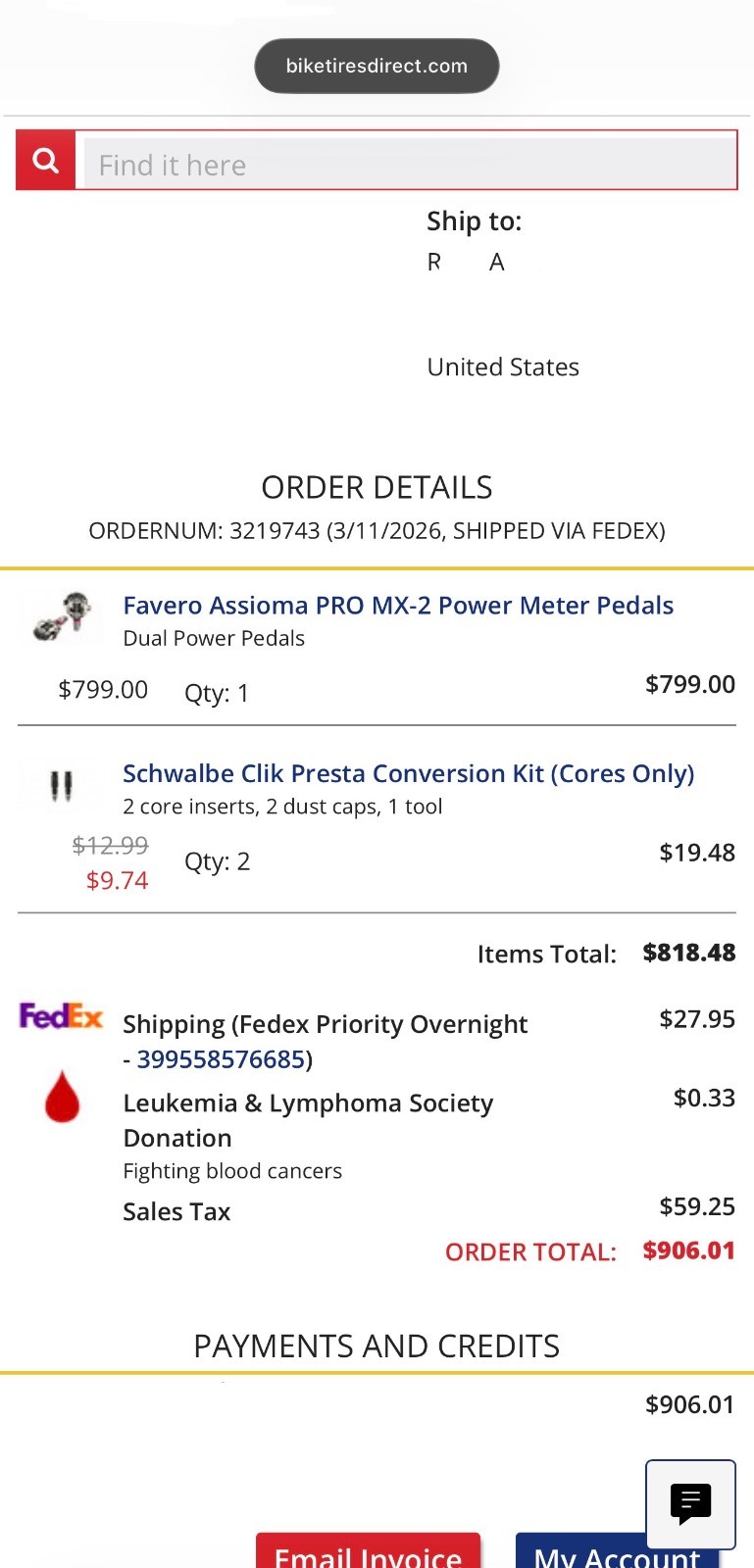Click the red search magnifier icon
The image size is (754, 1568).
click(x=45, y=161)
